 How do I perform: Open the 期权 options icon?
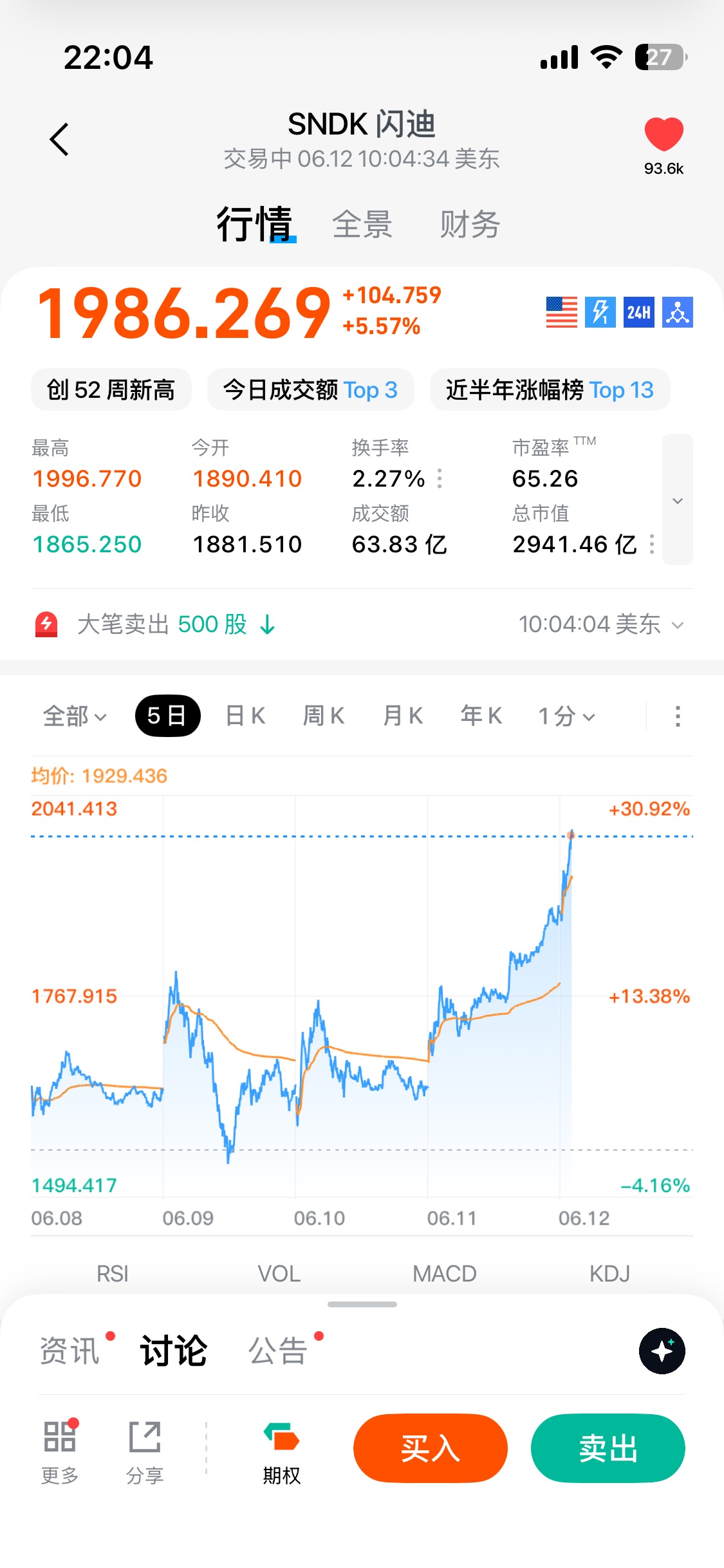point(281,1437)
